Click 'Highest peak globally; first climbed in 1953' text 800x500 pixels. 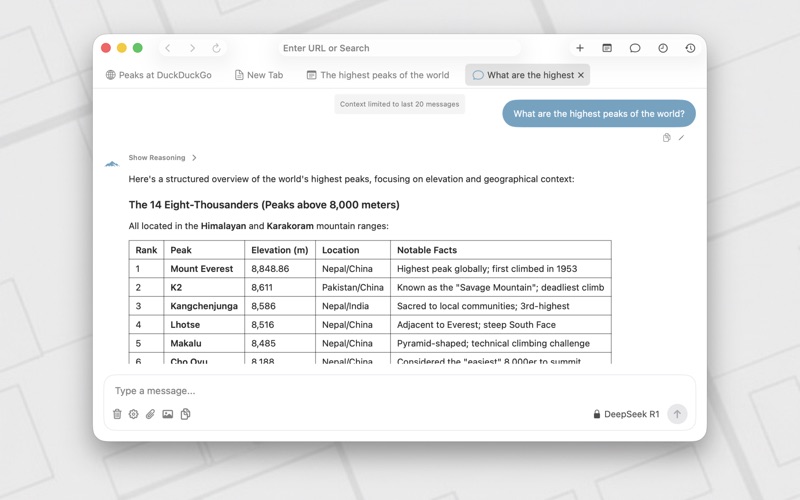point(487,268)
